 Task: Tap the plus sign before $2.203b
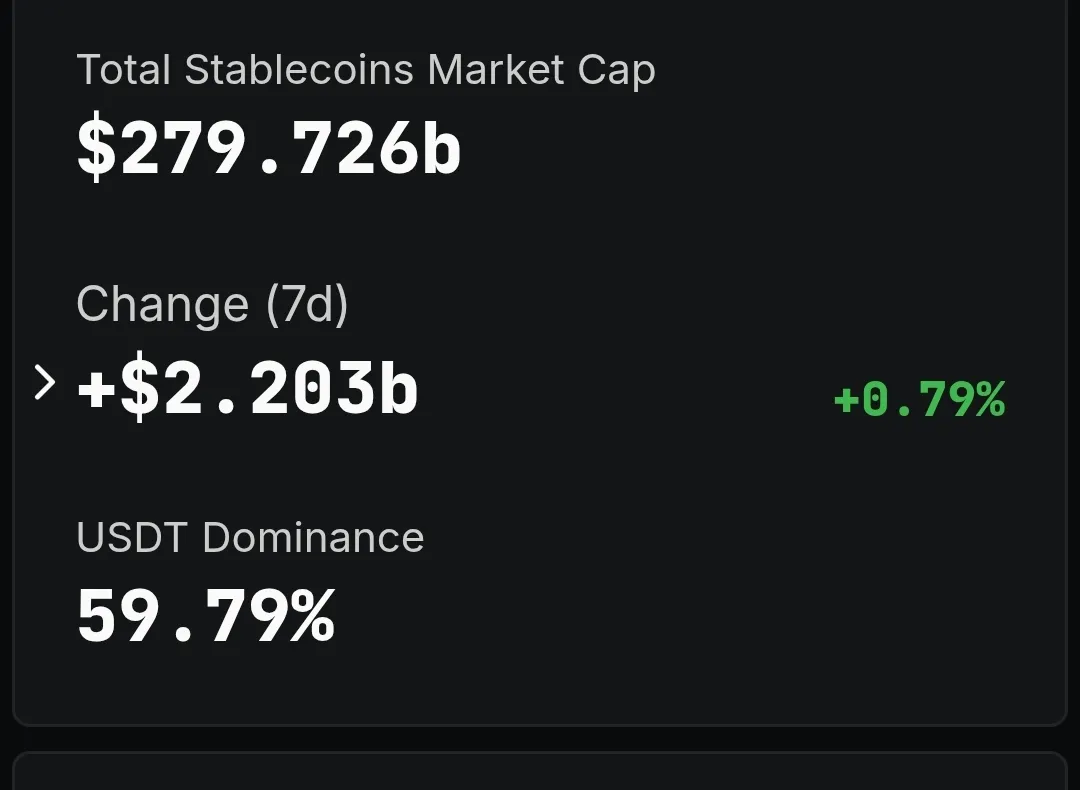tap(97, 389)
